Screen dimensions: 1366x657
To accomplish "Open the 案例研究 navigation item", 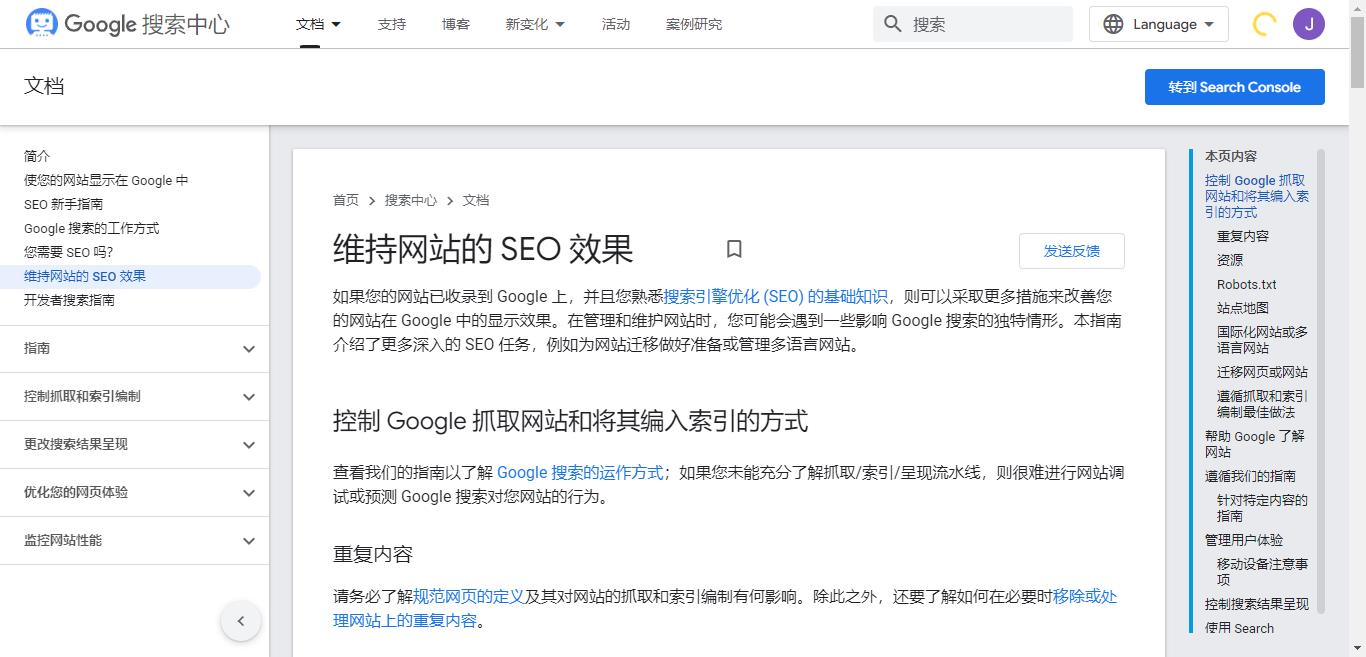I will pyautogui.click(x=693, y=23).
